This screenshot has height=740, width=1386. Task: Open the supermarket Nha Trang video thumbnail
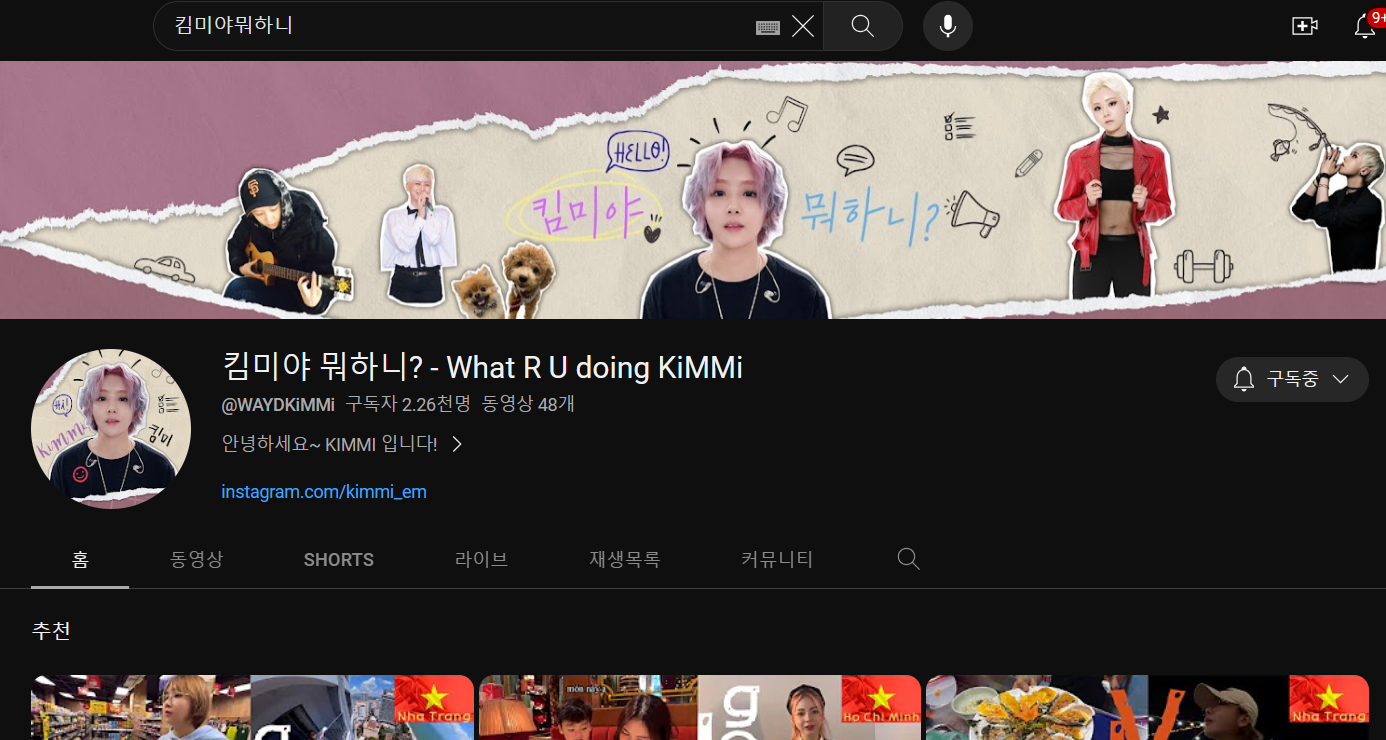252,708
